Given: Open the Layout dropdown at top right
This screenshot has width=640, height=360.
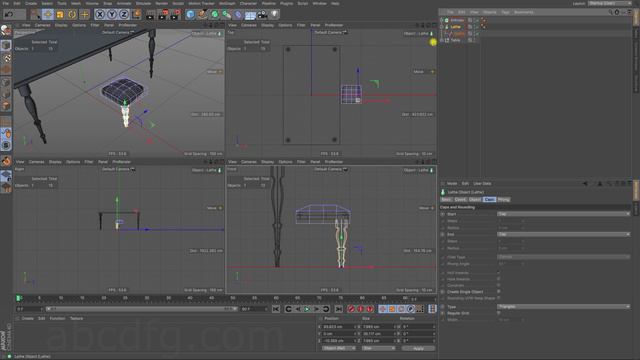Looking at the screenshot, I should pyautogui.click(x=610, y=3).
